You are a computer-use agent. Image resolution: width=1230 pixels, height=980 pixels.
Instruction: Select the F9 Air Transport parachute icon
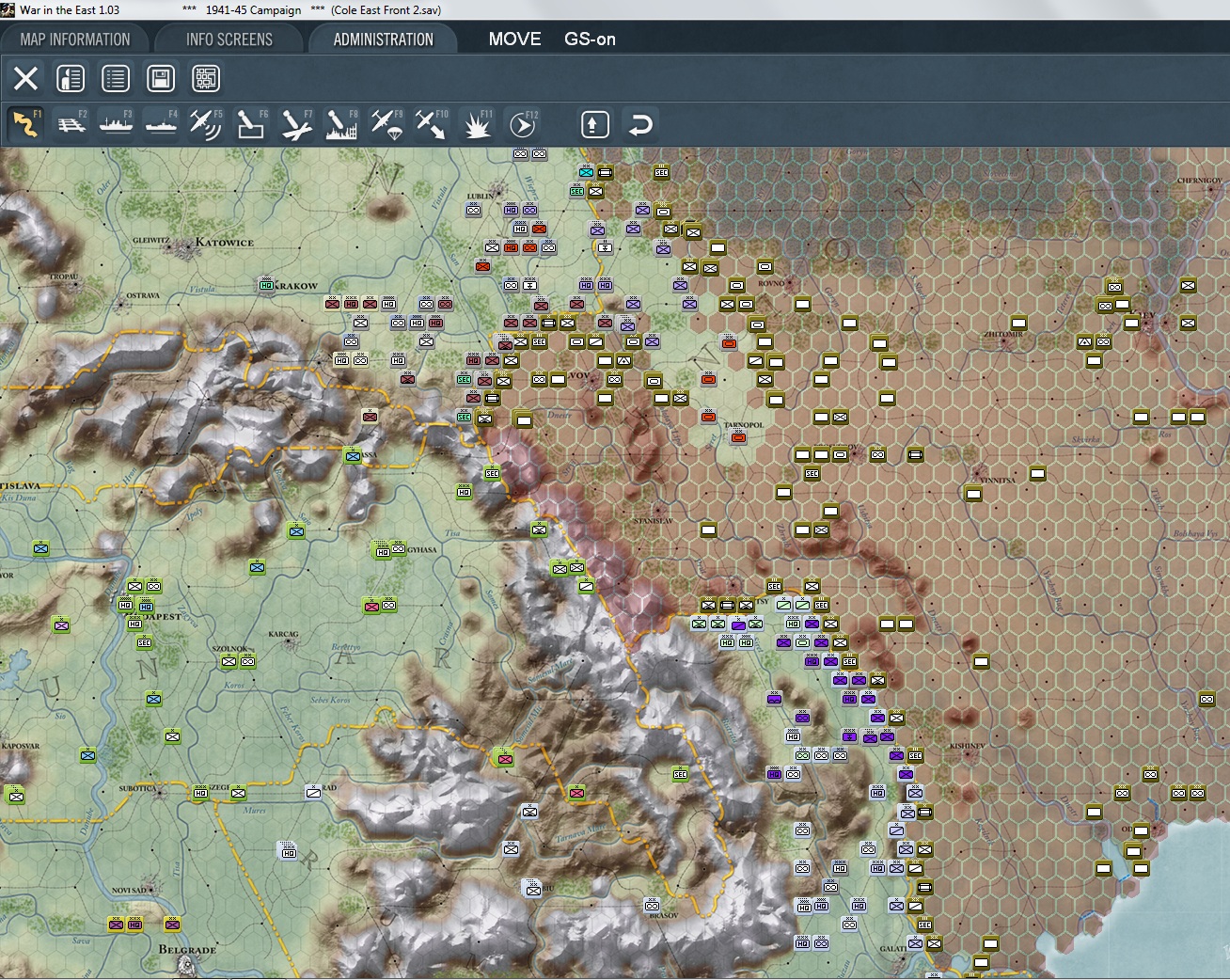[386, 124]
